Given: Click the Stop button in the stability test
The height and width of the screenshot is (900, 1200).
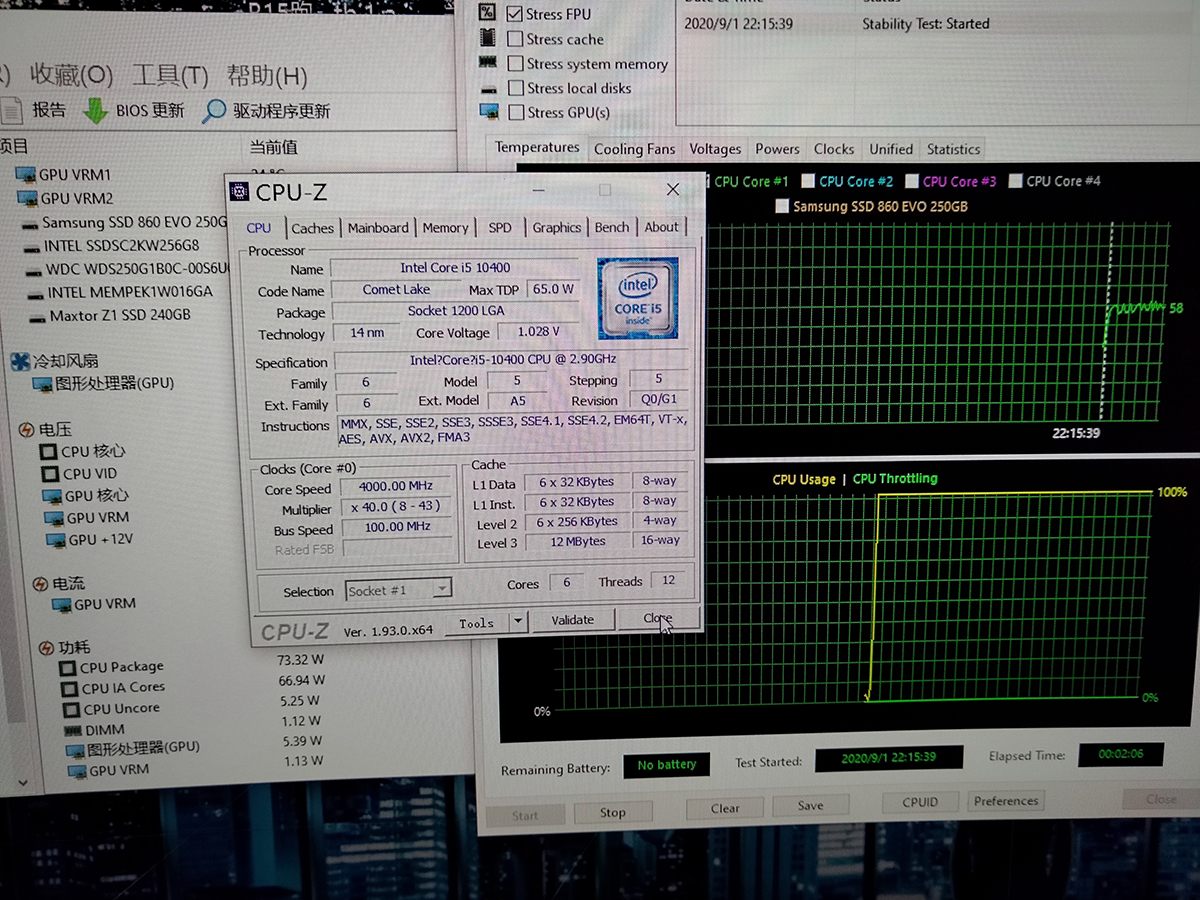Looking at the screenshot, I should pos(613,813).
